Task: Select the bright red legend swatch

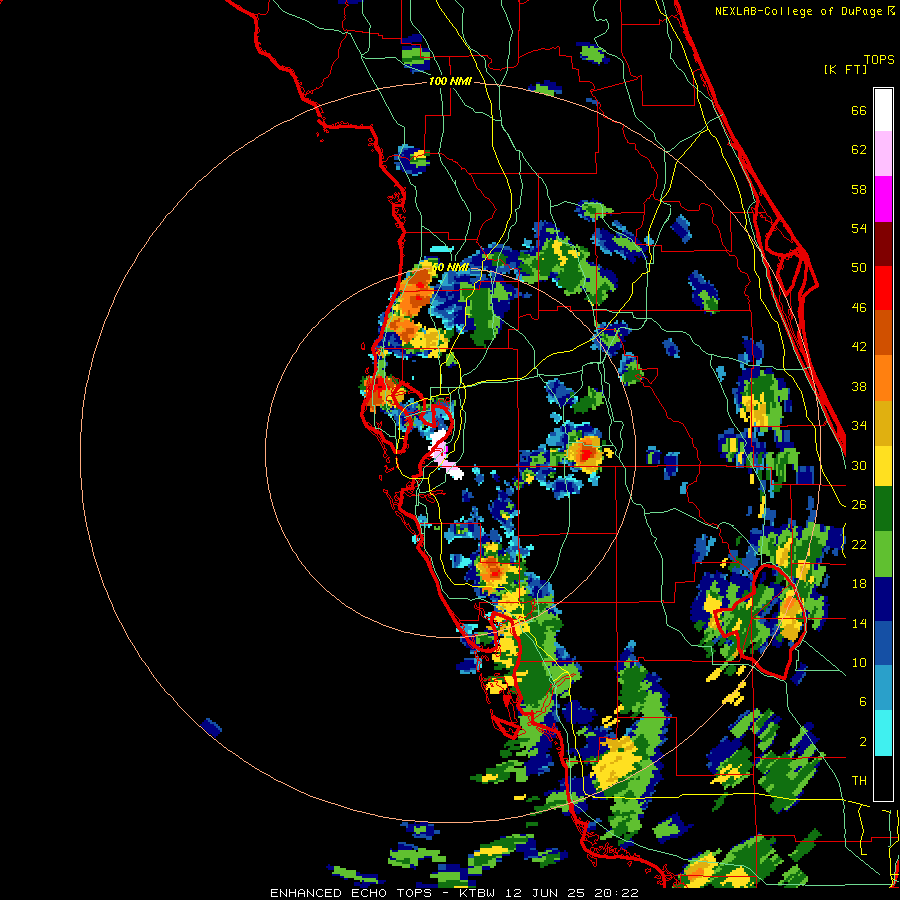Action: (883, 288)
